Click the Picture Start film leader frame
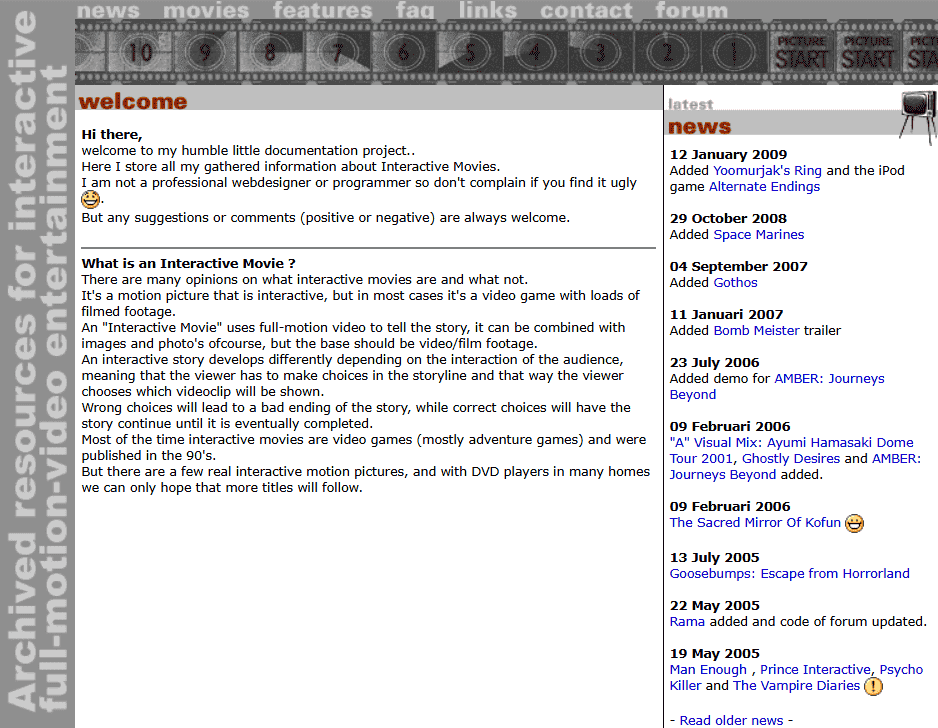 tap(801, 53)
